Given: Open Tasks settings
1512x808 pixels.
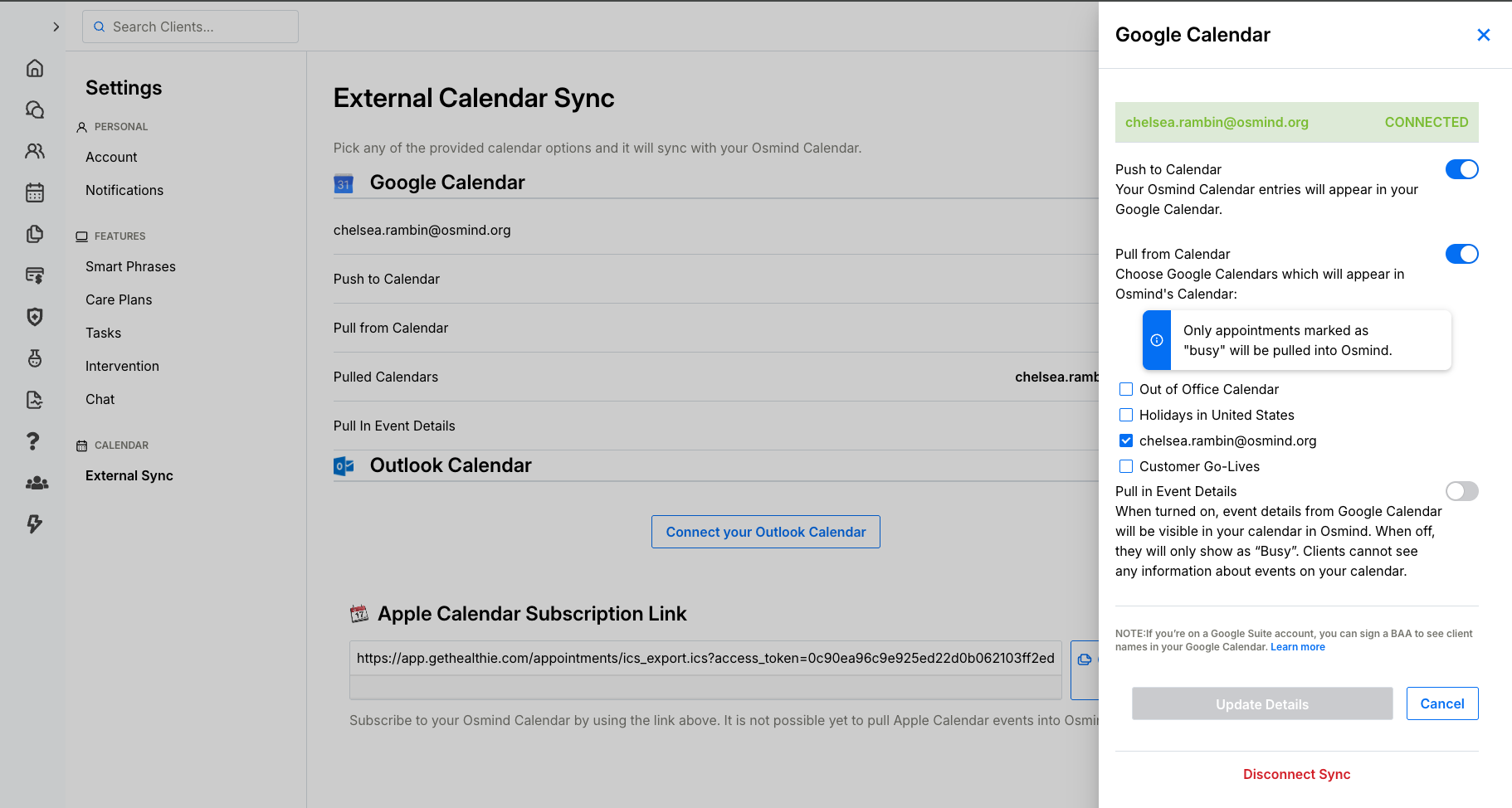Looking at the screenshot, I should [x=103, y=333].
